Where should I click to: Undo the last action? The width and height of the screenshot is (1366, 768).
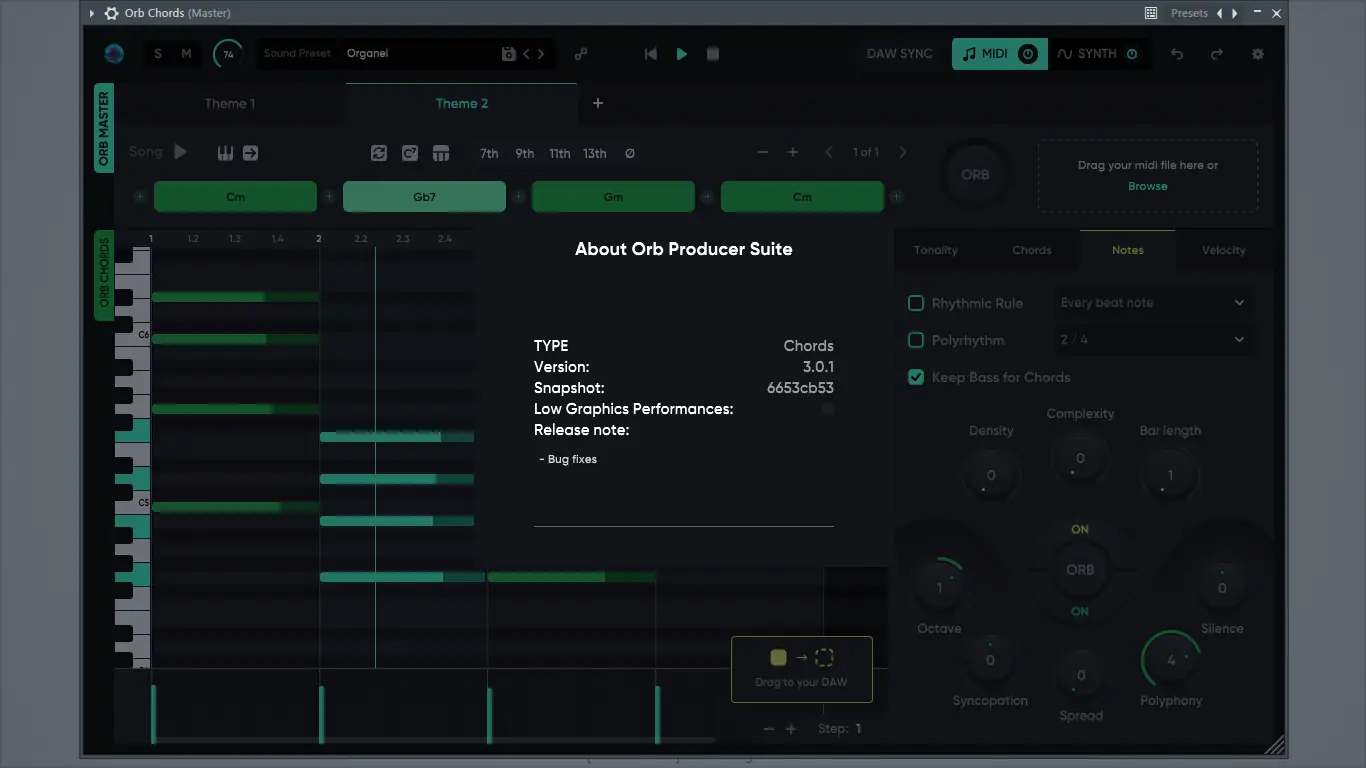click(1177, 54)
